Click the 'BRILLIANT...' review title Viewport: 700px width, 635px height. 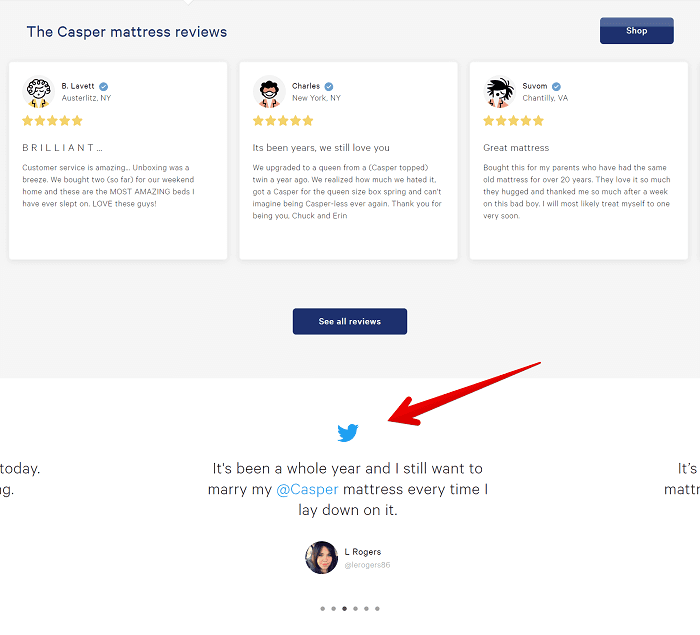(x=62, y=148)
